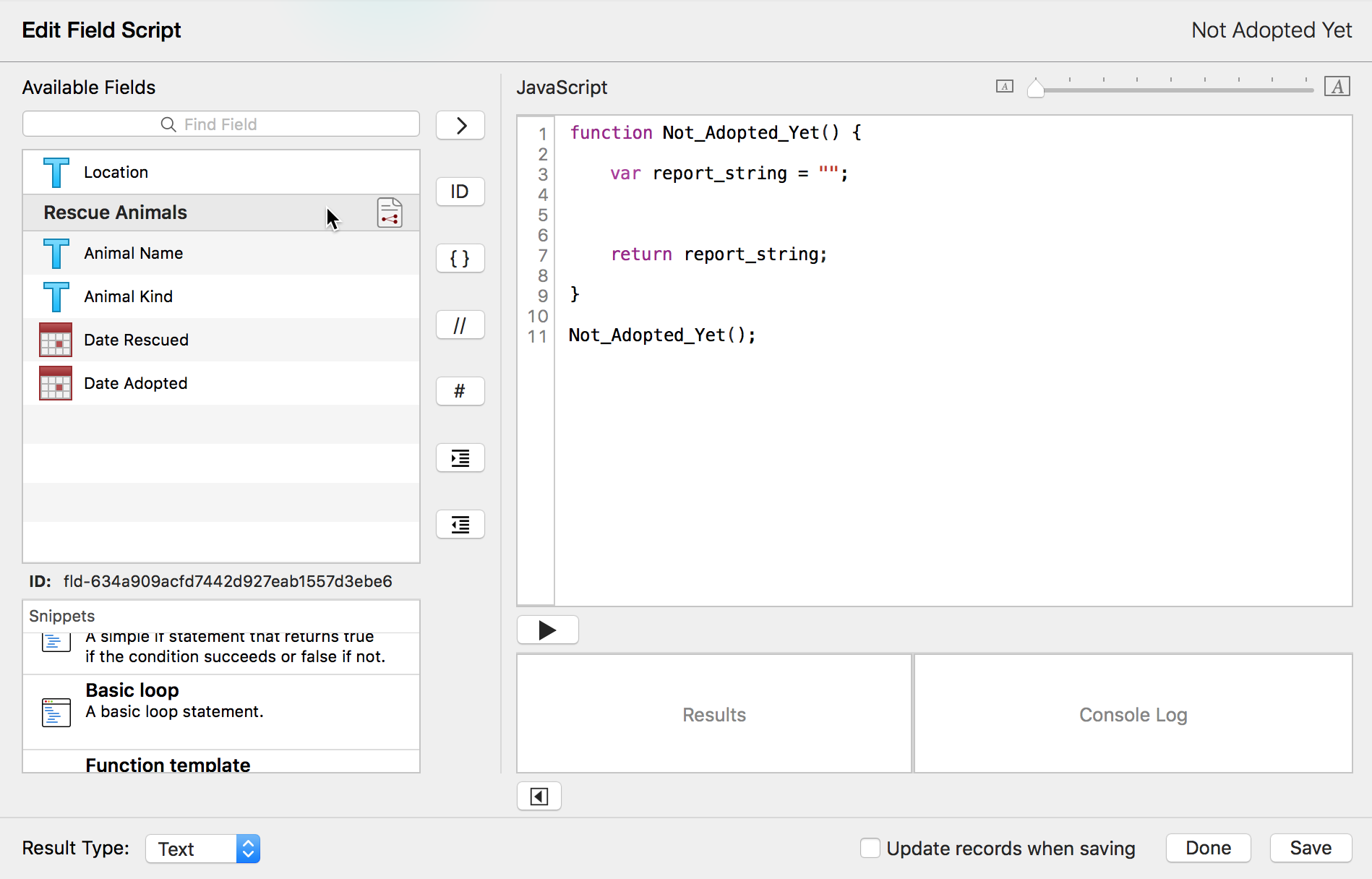
Task: Click the // comment button
Action: tap(460, 325)
